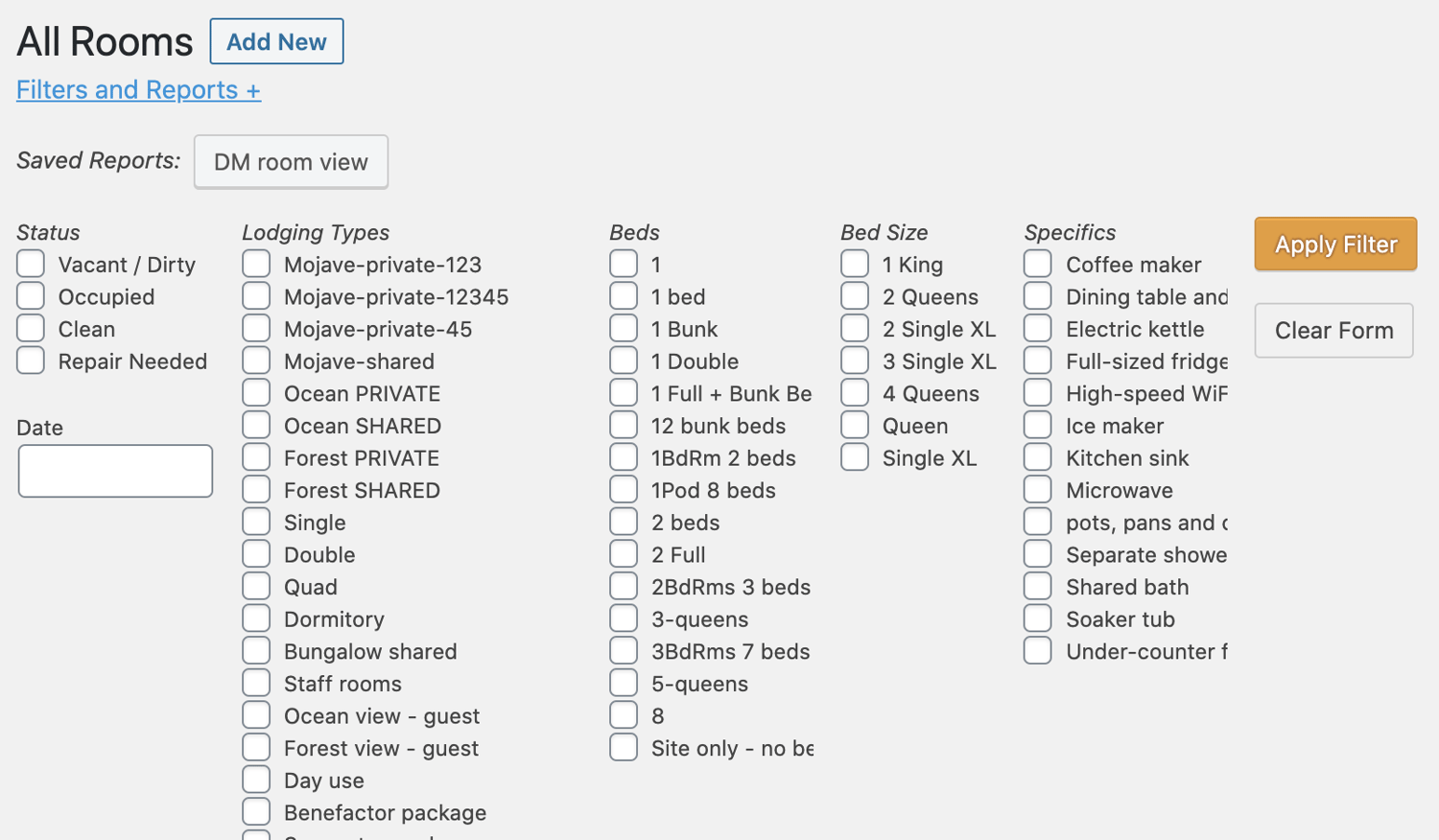Enable the Repair Needed checkbox
Viewport: 1439px width, 840px height.
click(31, 361)
